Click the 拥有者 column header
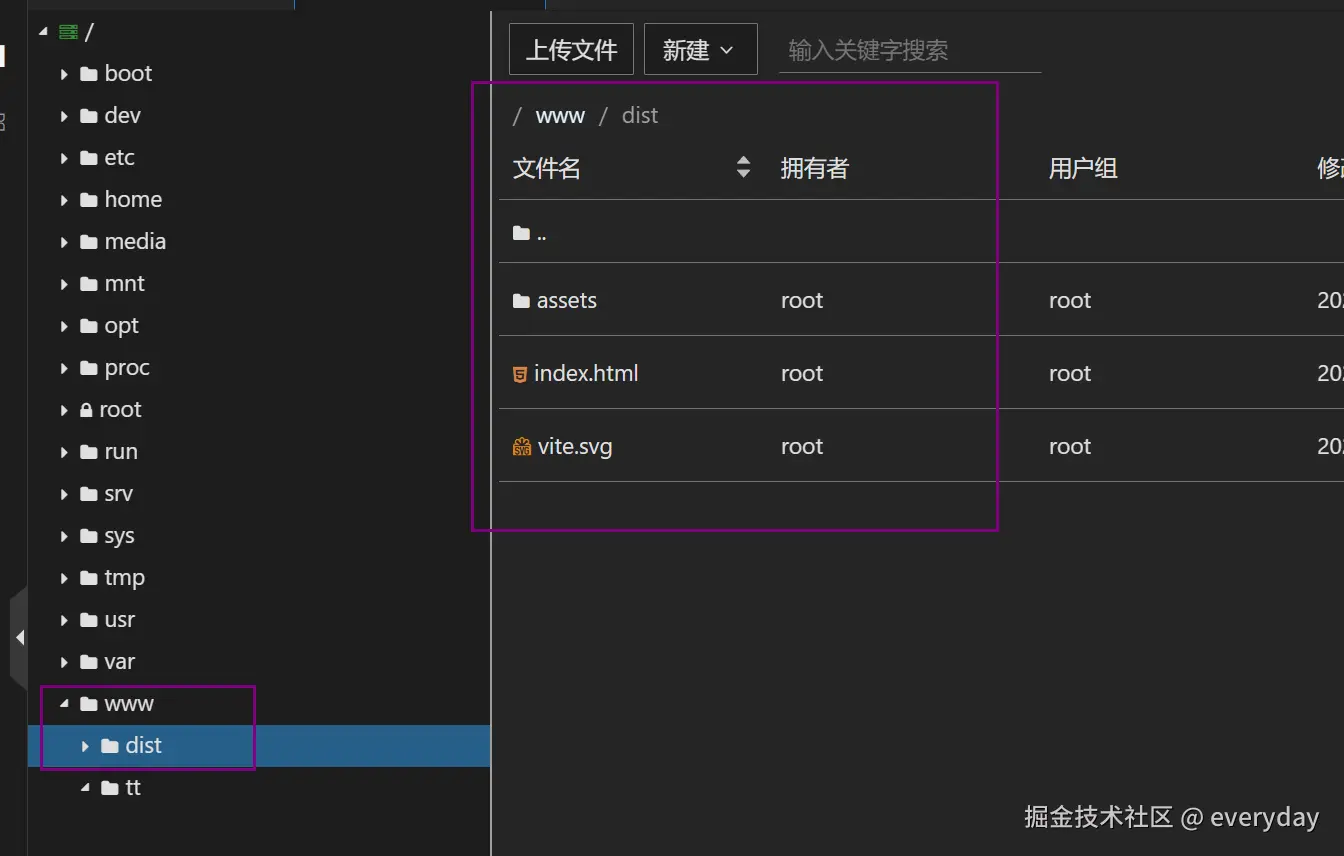 click(814, 168)
